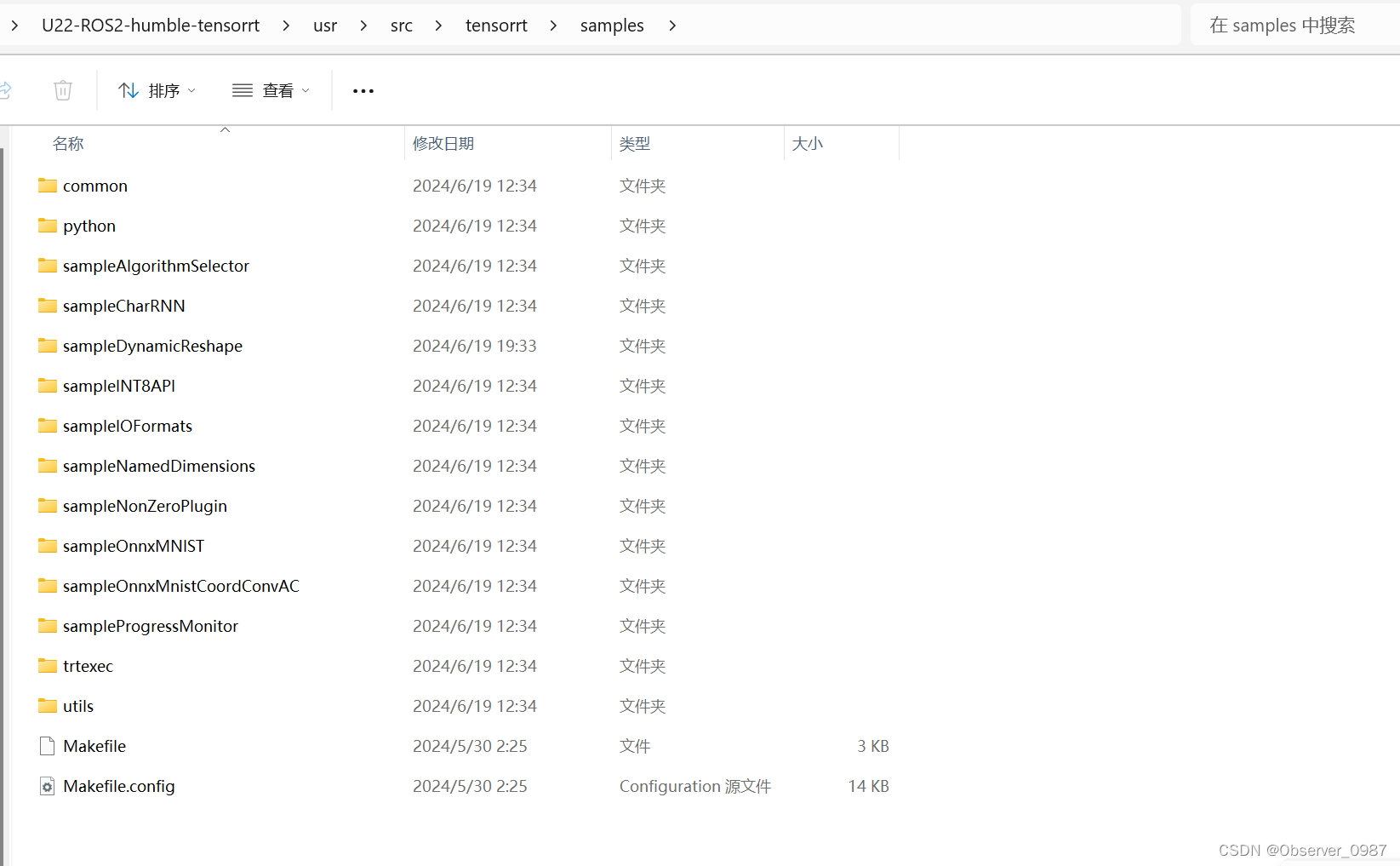
Task: Click the sort arrow above the Name column
Action: click(225, 130)
